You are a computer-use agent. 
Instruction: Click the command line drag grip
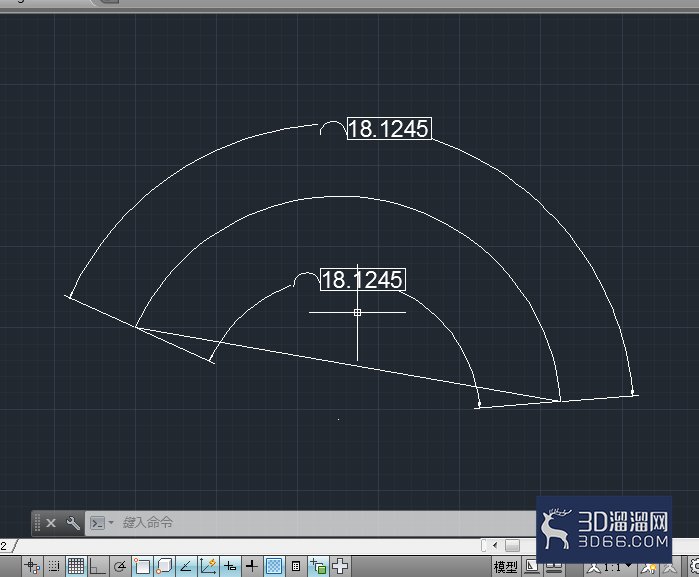coord(37,523)
